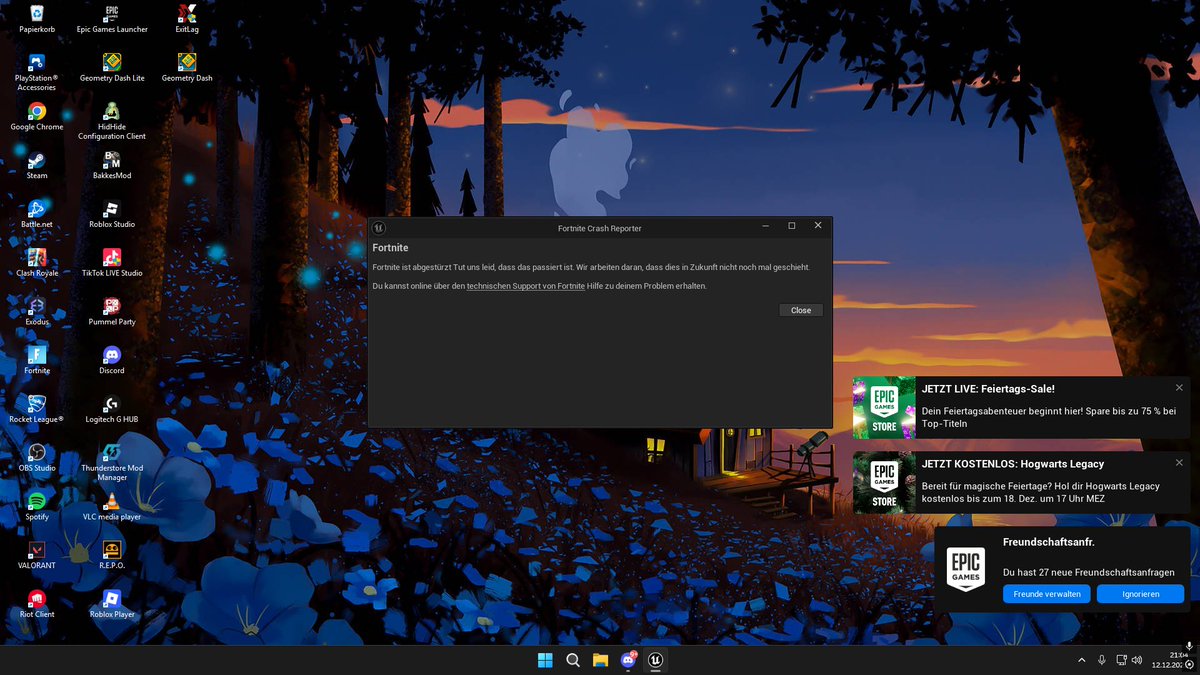Select the ExitLag desktop icon
Viewport: 1200px width, 675px height.
click(187, 18)
